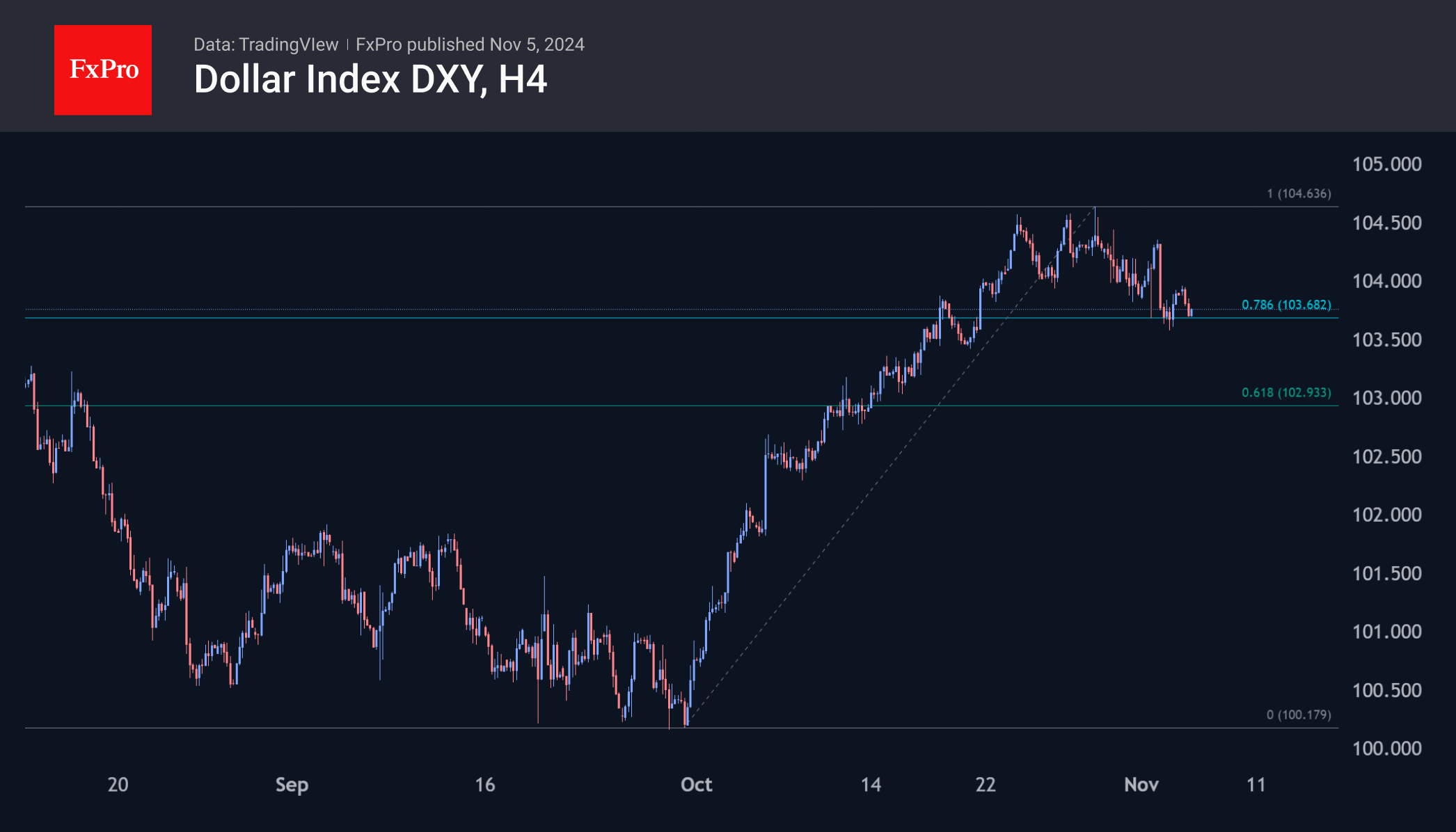
Task: Click the '14' date axis label
Action: click(x=871, y=785)
